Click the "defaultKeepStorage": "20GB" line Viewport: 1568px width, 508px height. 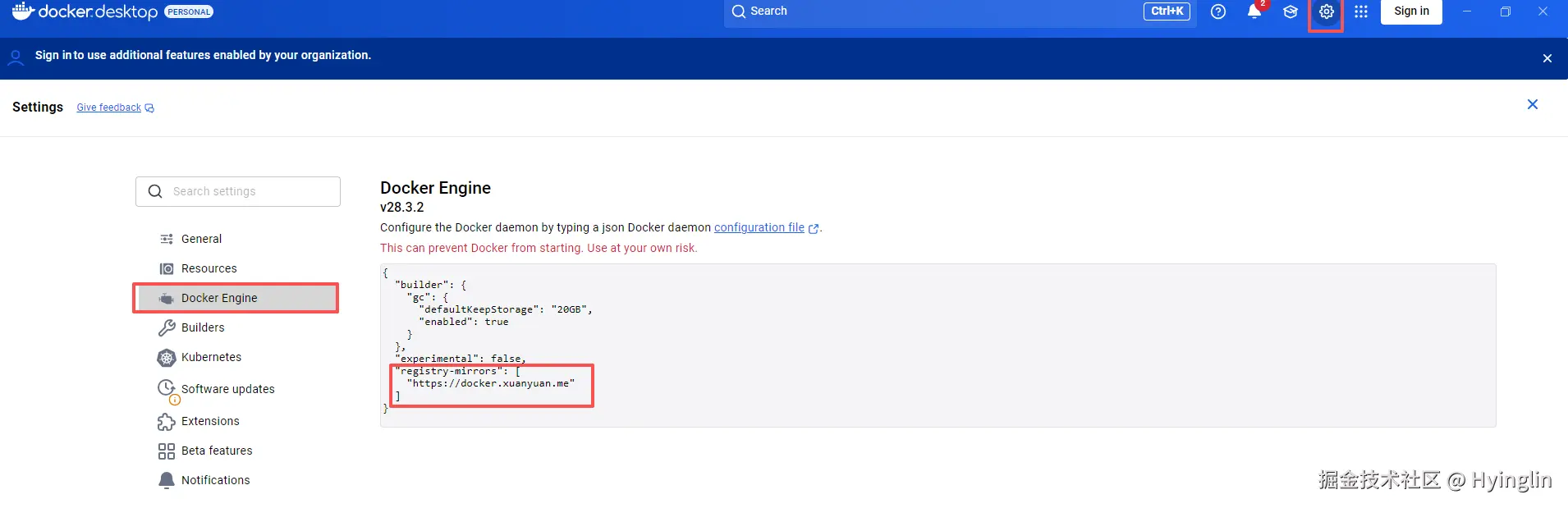pos(506,309)
